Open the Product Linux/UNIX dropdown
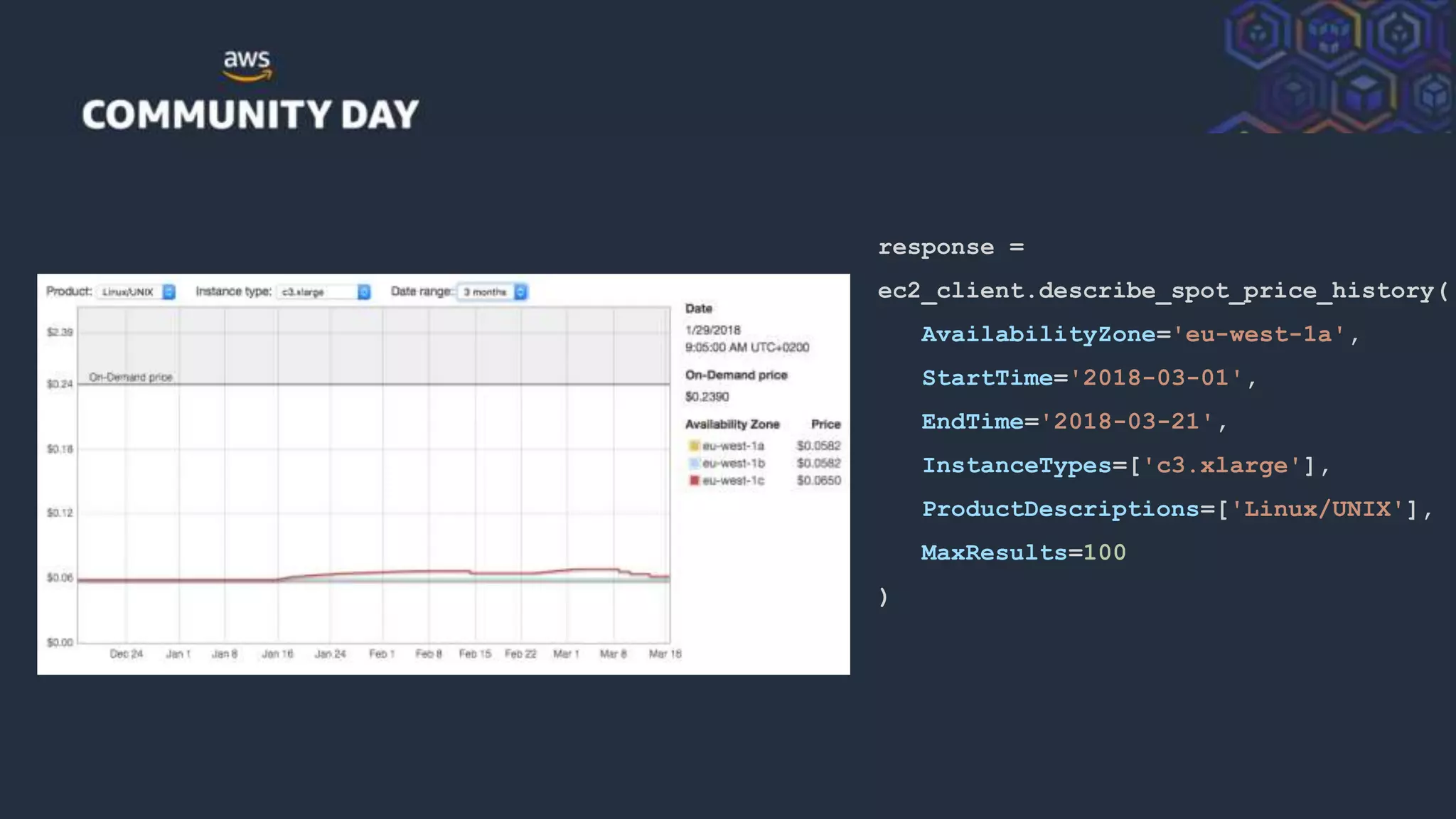Image resolution: width=1456 pixels, height=819 pixels. (136, 292)
